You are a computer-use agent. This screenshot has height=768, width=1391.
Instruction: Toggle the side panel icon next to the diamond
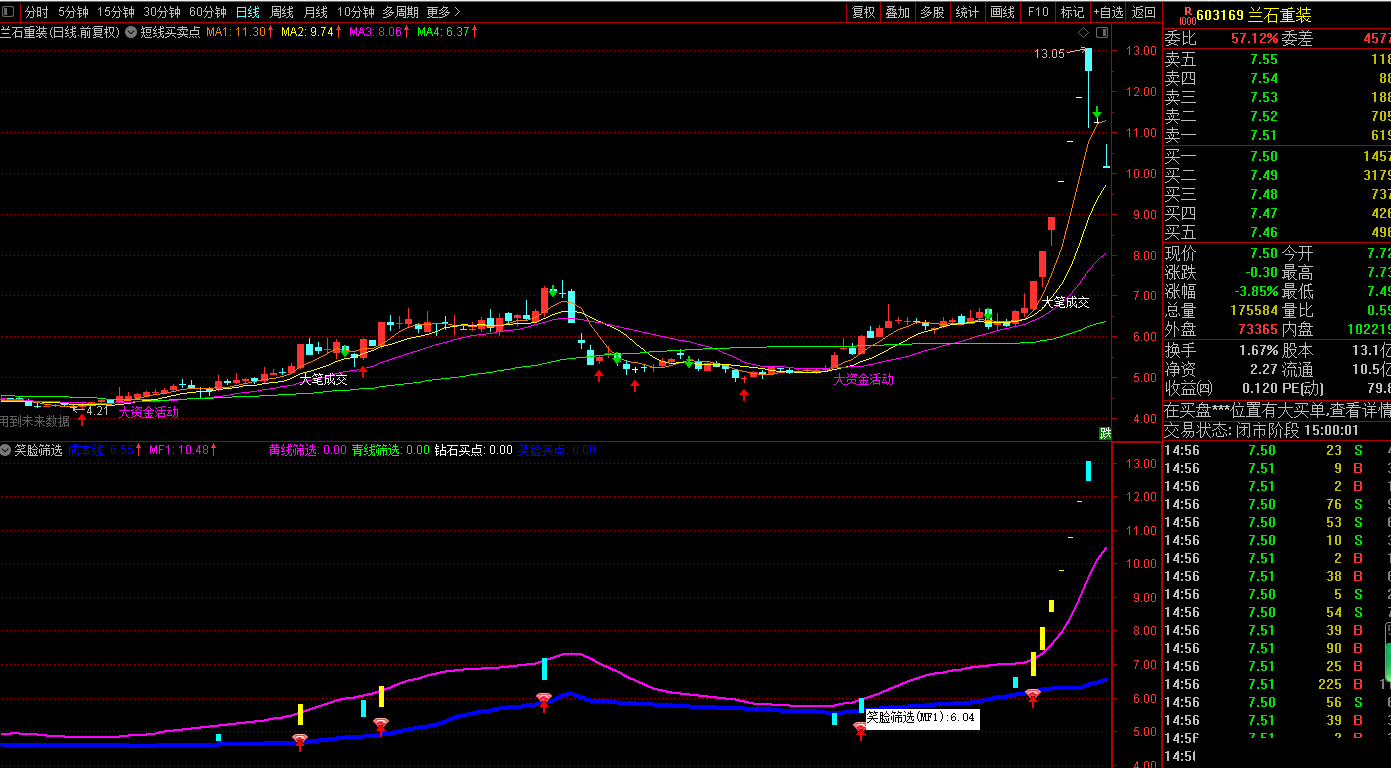point(1102,32)
